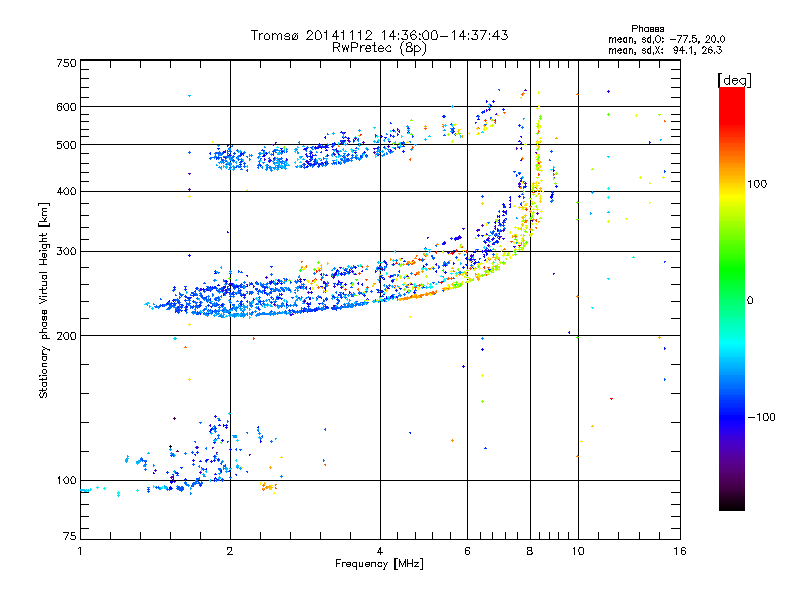Click y-axis tick label '750'

66,63
